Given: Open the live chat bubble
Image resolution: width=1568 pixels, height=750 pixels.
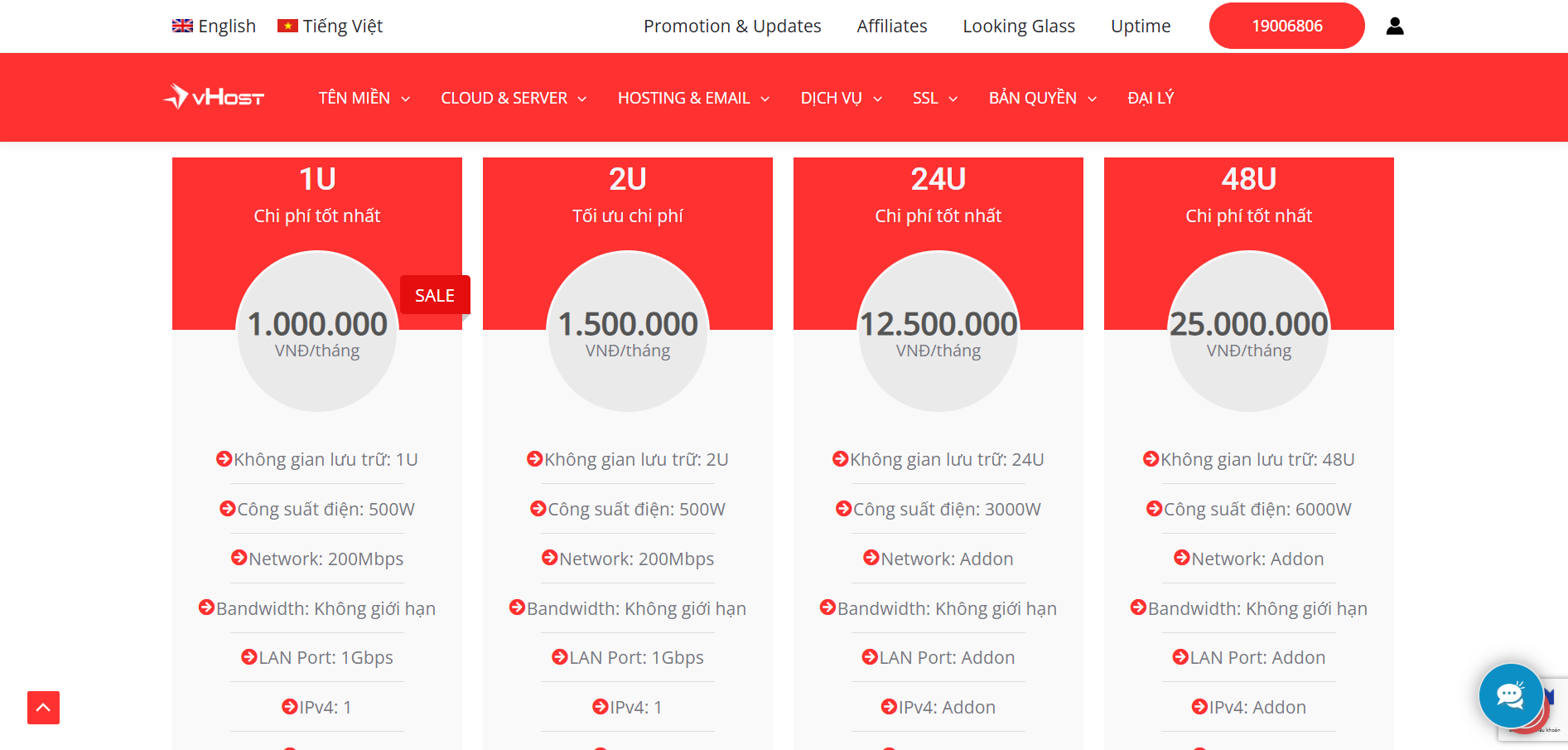Looking at the screenshot, I should [1510, 696].
